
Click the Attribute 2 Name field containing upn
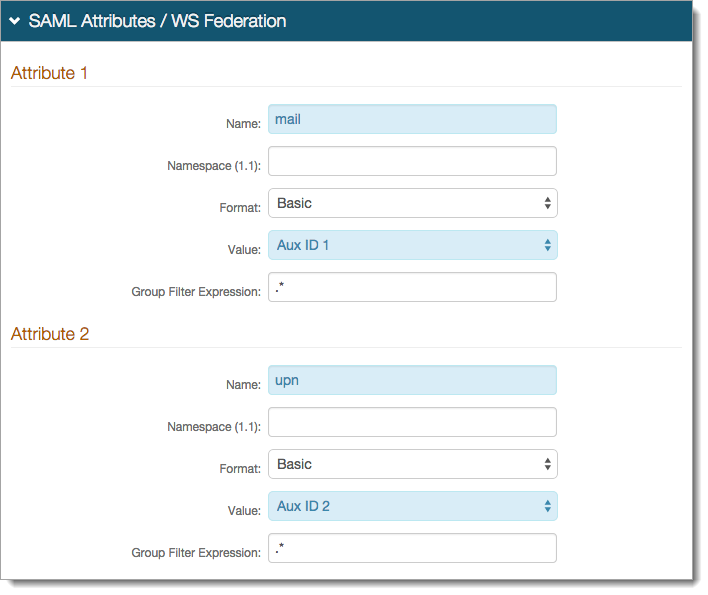click(x=412, y=380)
